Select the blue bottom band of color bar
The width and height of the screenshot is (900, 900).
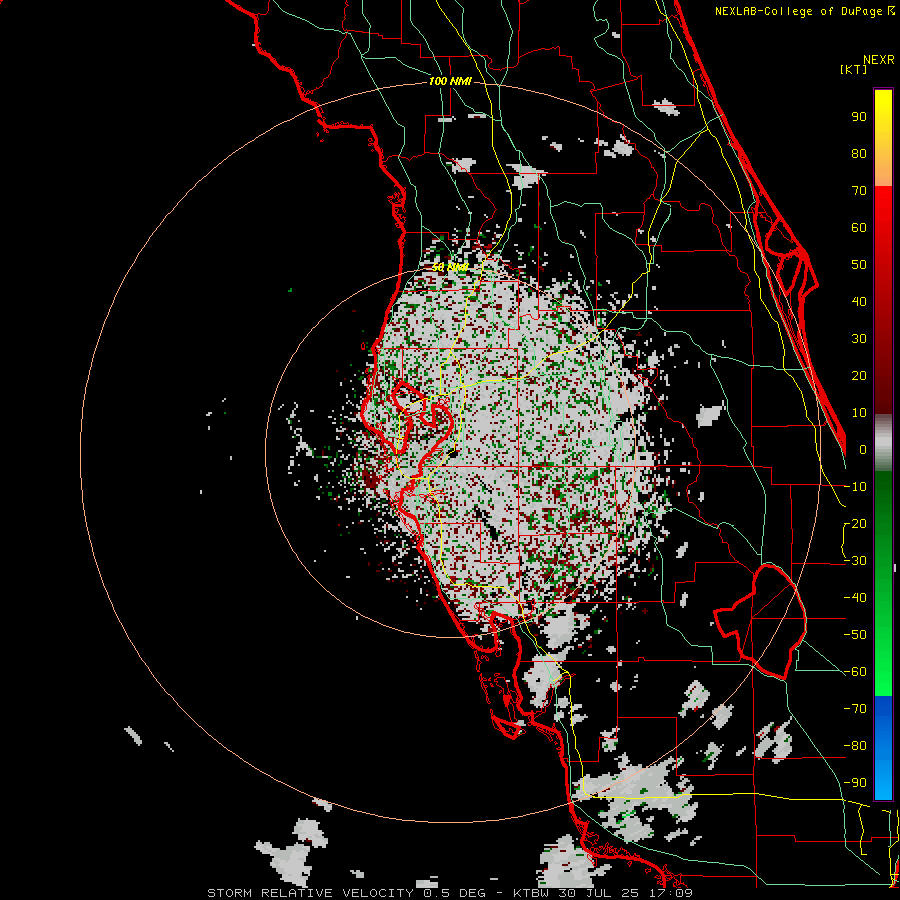tap(883, 748)
